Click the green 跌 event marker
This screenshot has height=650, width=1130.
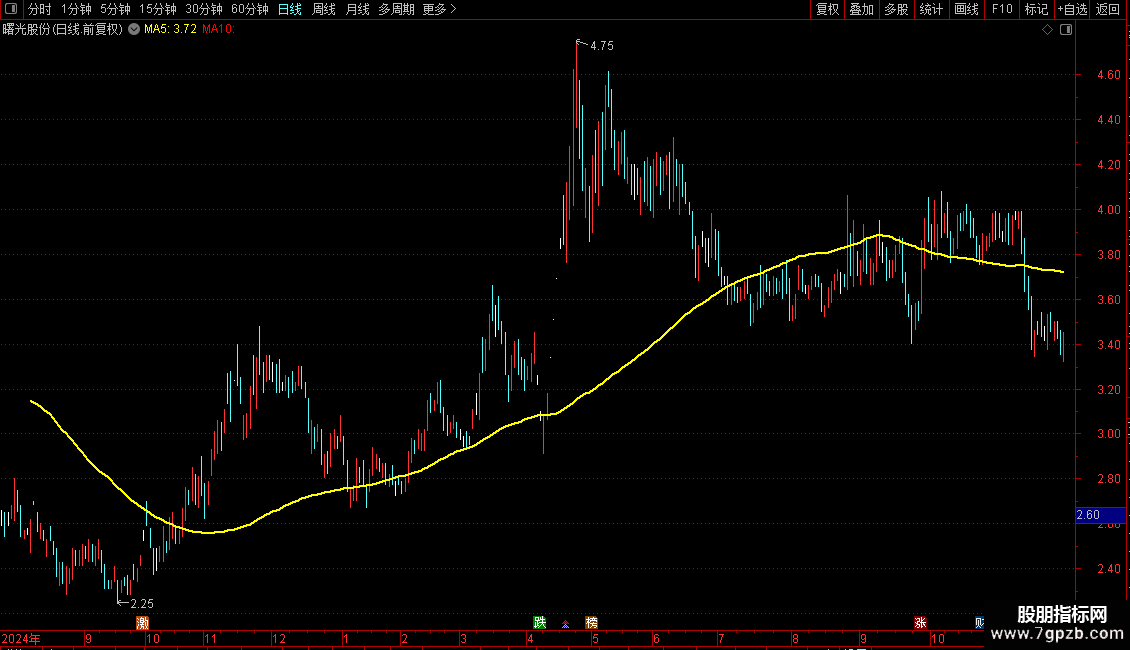[540, 623]
